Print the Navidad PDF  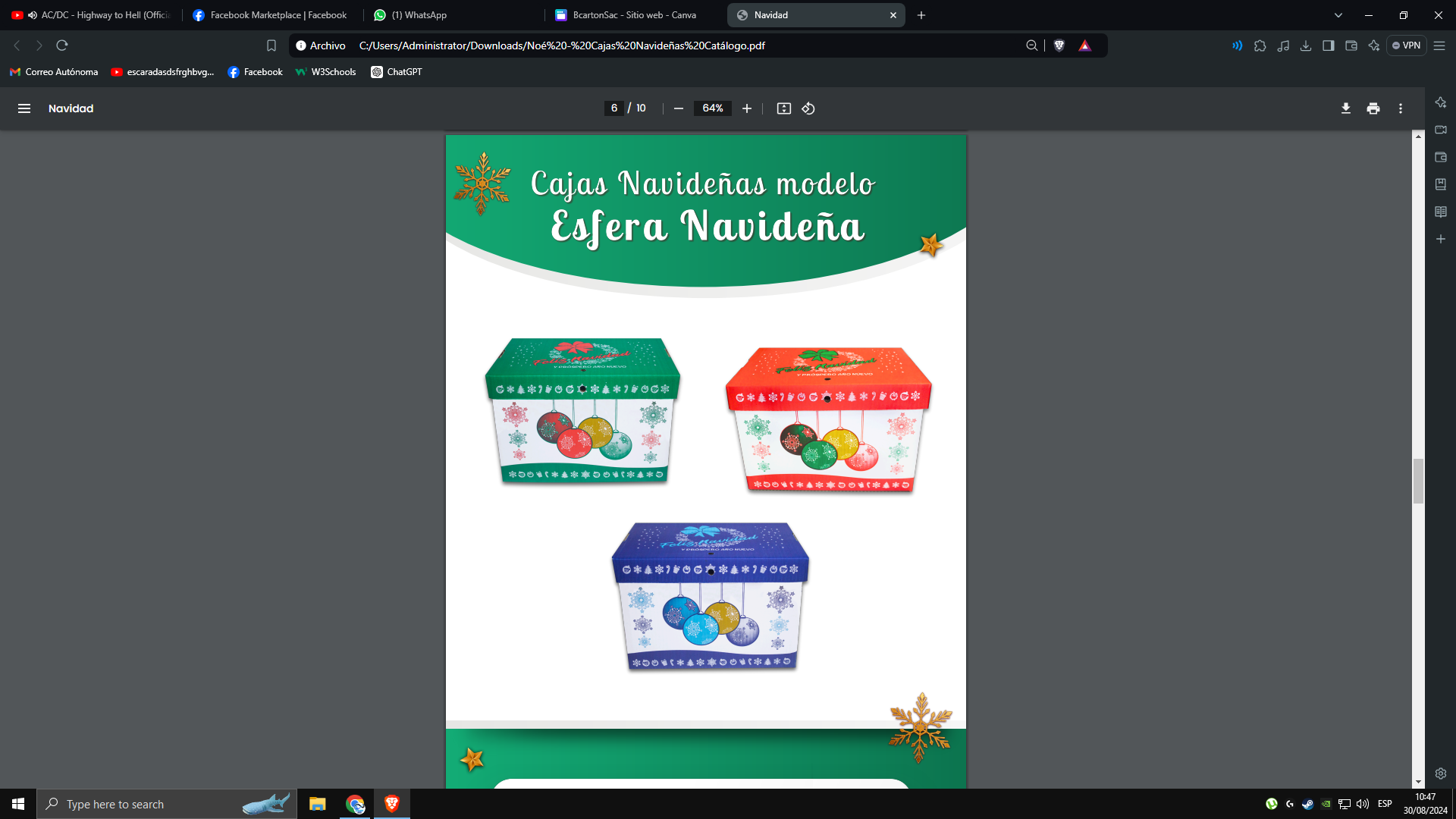coord(1373,108)
